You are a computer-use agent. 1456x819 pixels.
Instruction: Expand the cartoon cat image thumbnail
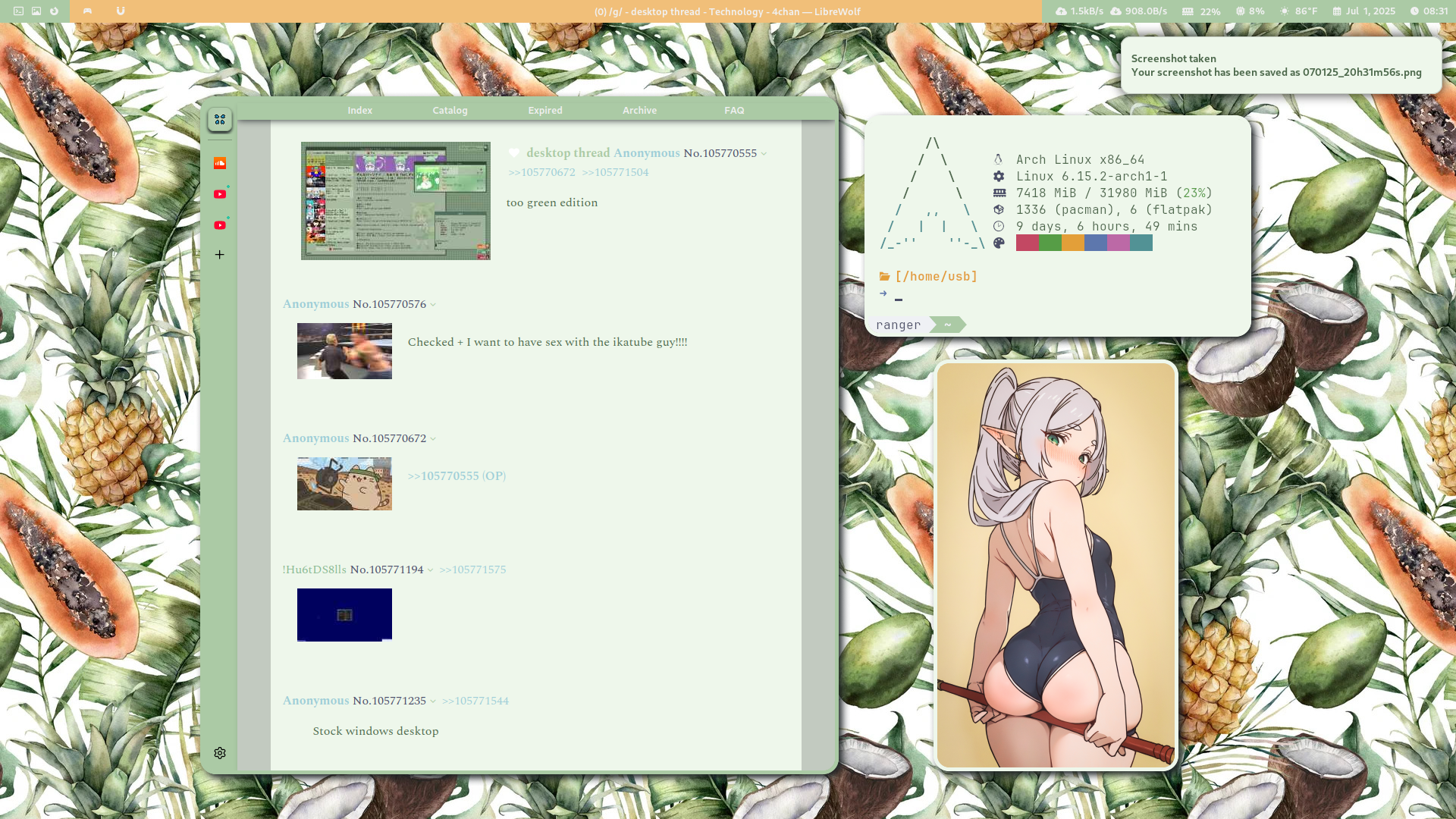click(x=344, y=484)
